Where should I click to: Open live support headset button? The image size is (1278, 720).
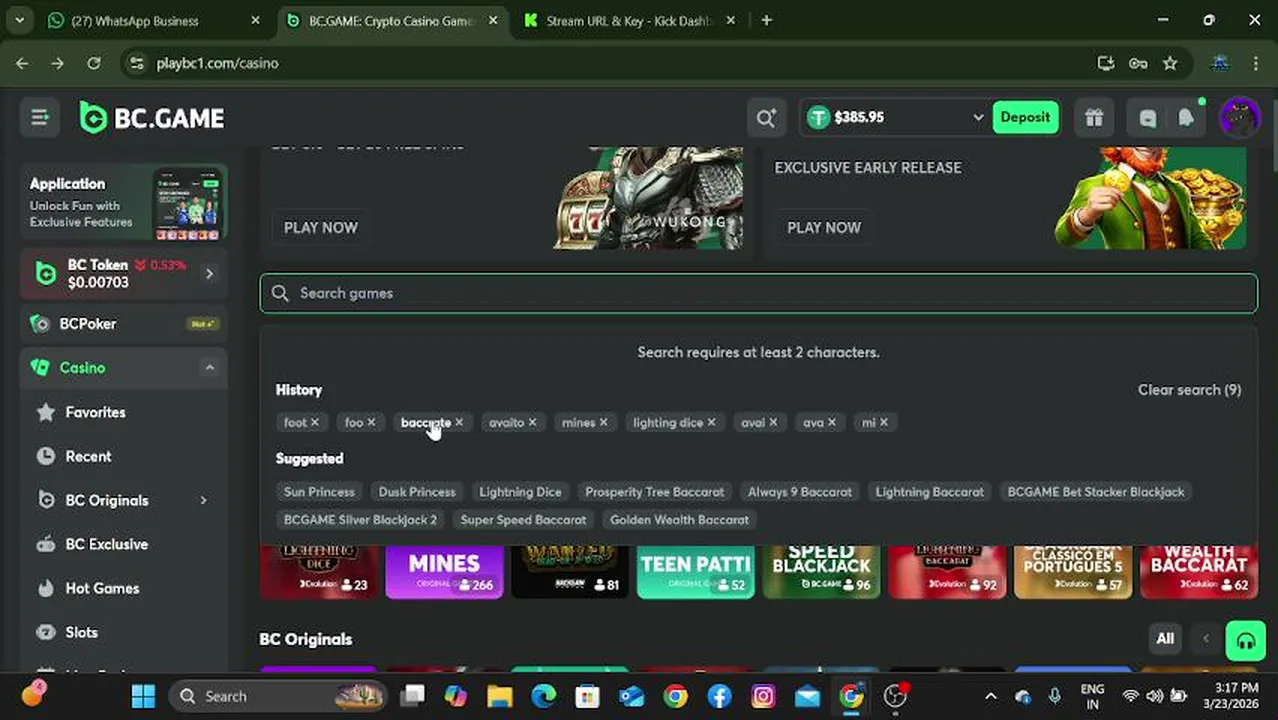(x=1246, y=642)
